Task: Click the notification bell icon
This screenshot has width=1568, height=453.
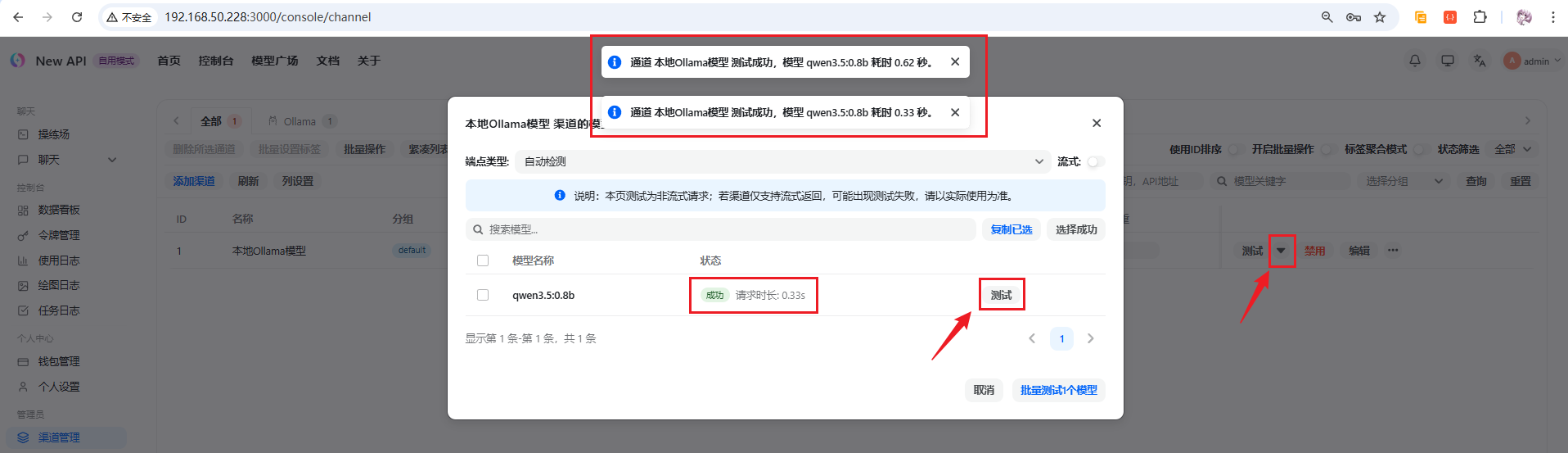Action: [1414, 61]
